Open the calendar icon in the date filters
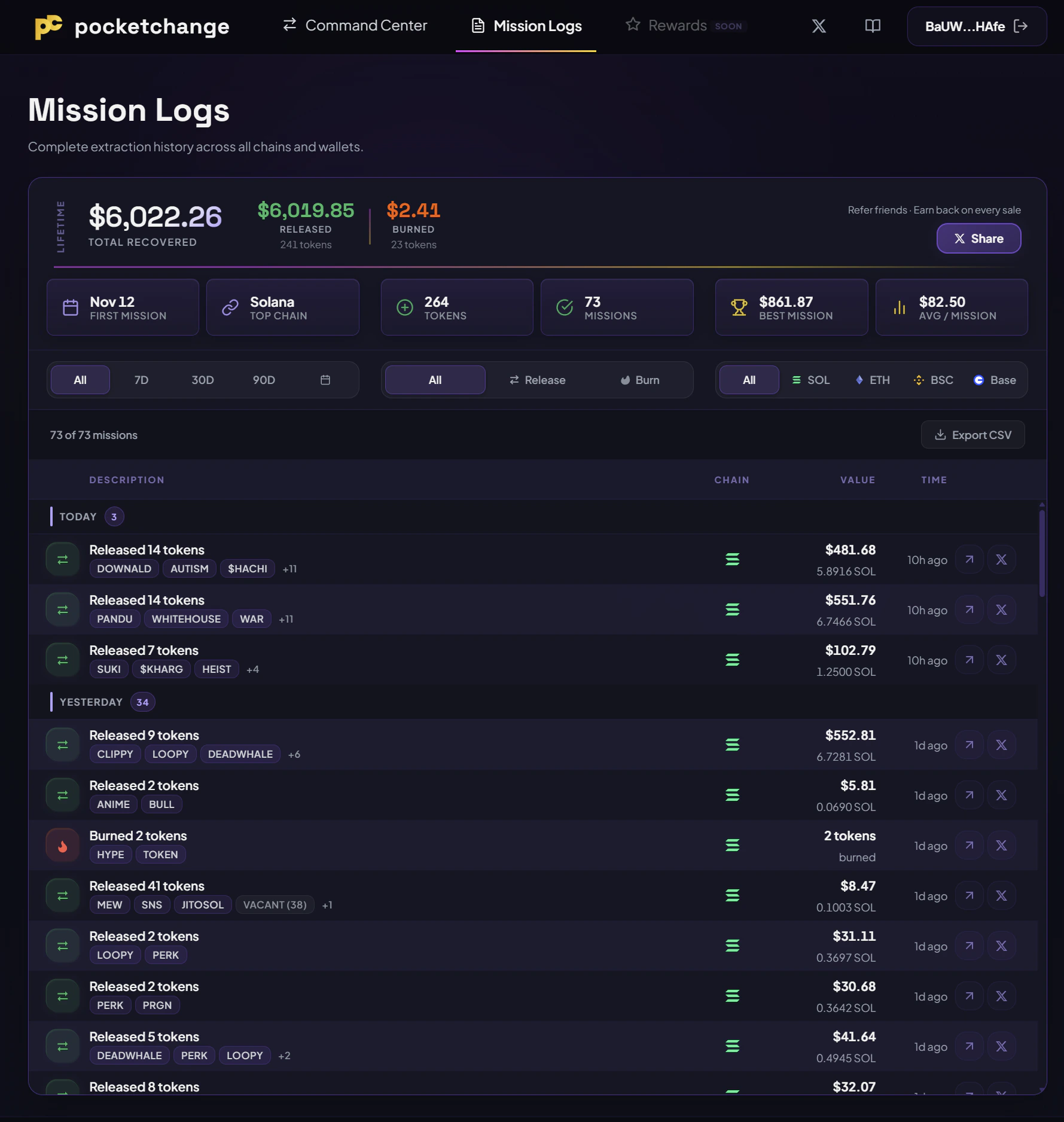Viewport: 1064px width, 1122px height. pyautogui.click(x=325, y=380)
